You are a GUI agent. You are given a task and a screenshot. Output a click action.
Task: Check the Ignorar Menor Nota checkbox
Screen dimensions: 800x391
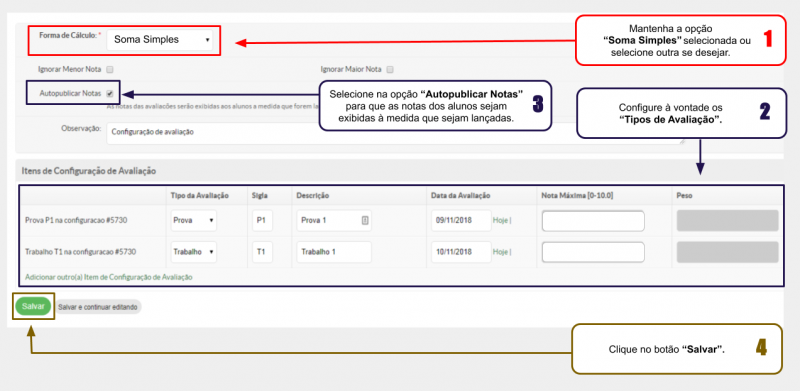click(x=110, y=69)
